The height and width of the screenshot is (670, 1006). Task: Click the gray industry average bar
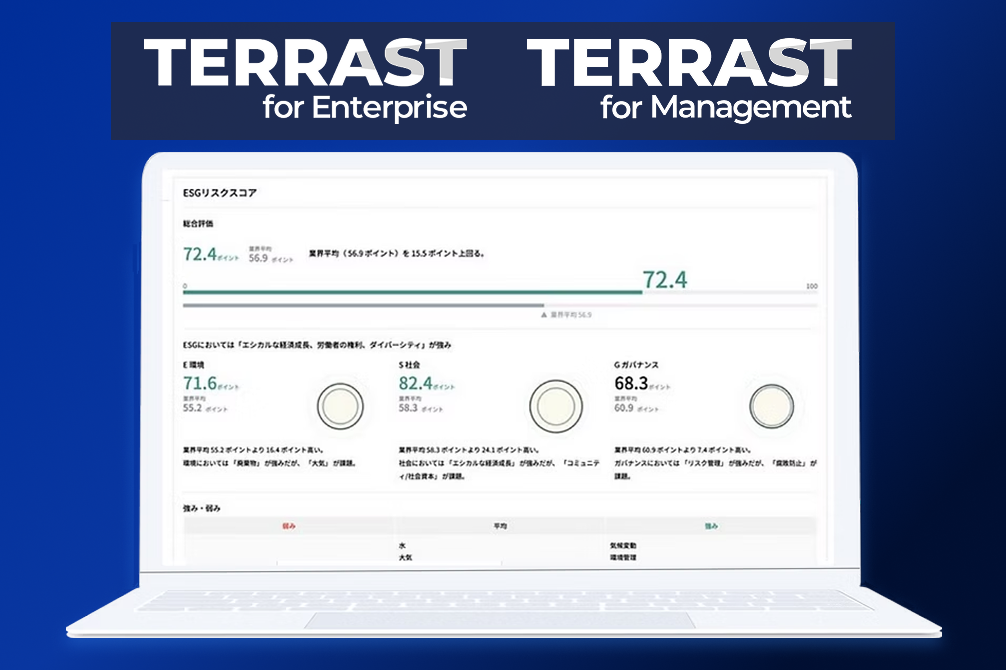[363, 305]
